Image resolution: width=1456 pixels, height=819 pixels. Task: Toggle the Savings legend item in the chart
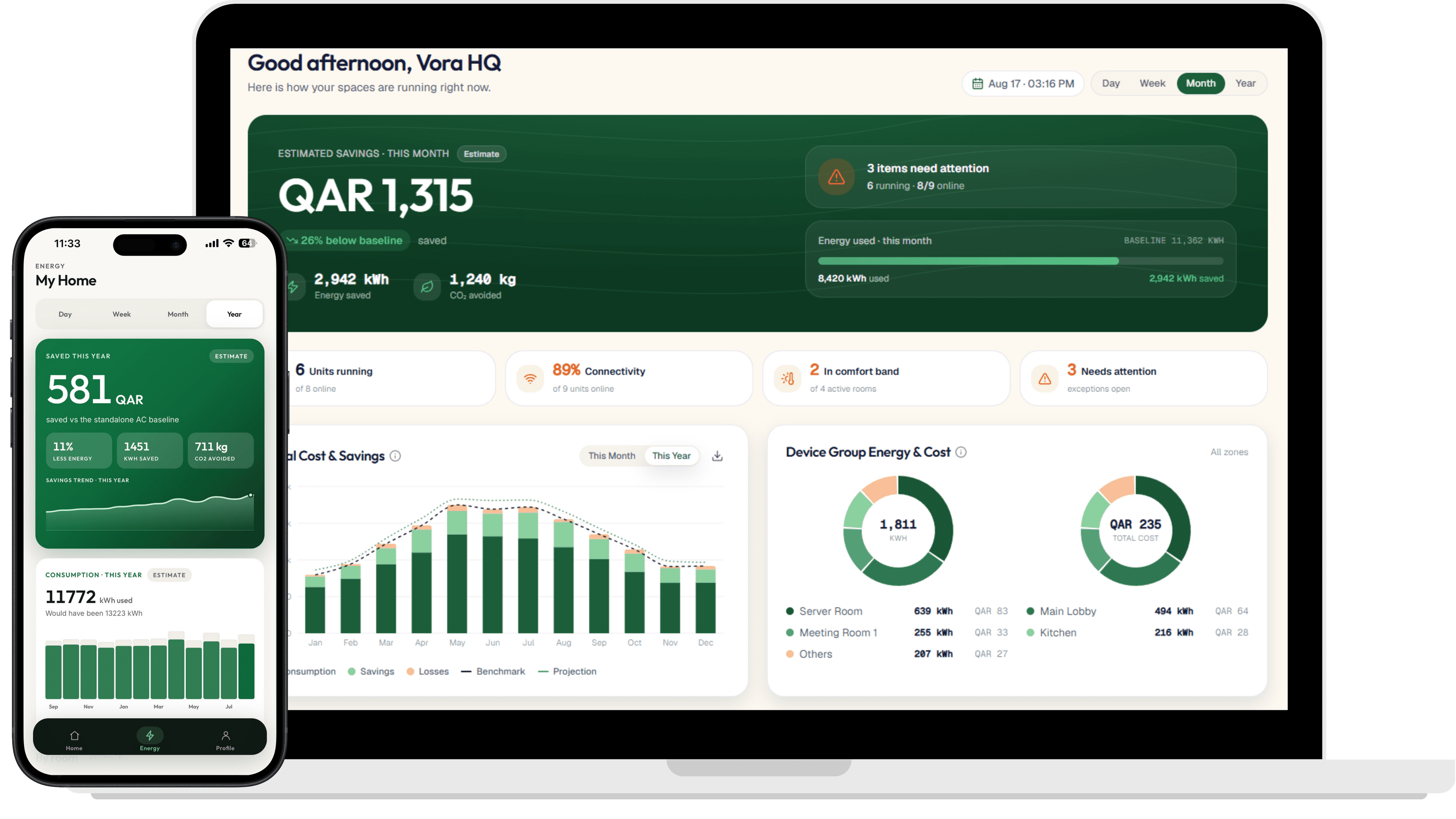(x=371, y=672)
